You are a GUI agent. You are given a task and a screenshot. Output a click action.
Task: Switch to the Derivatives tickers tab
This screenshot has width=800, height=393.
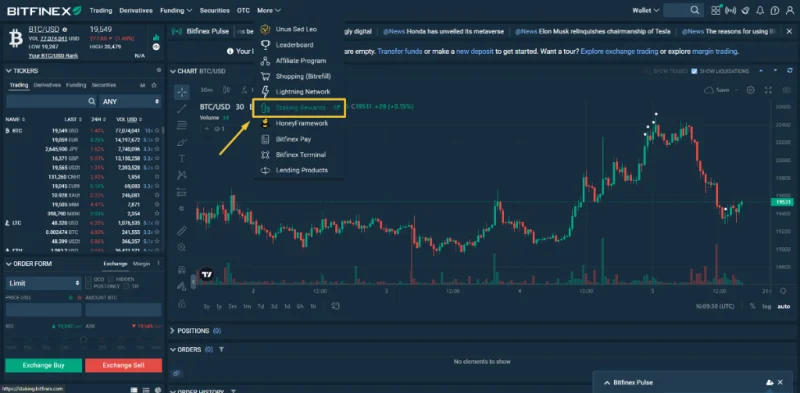click(x=47, y=85)
